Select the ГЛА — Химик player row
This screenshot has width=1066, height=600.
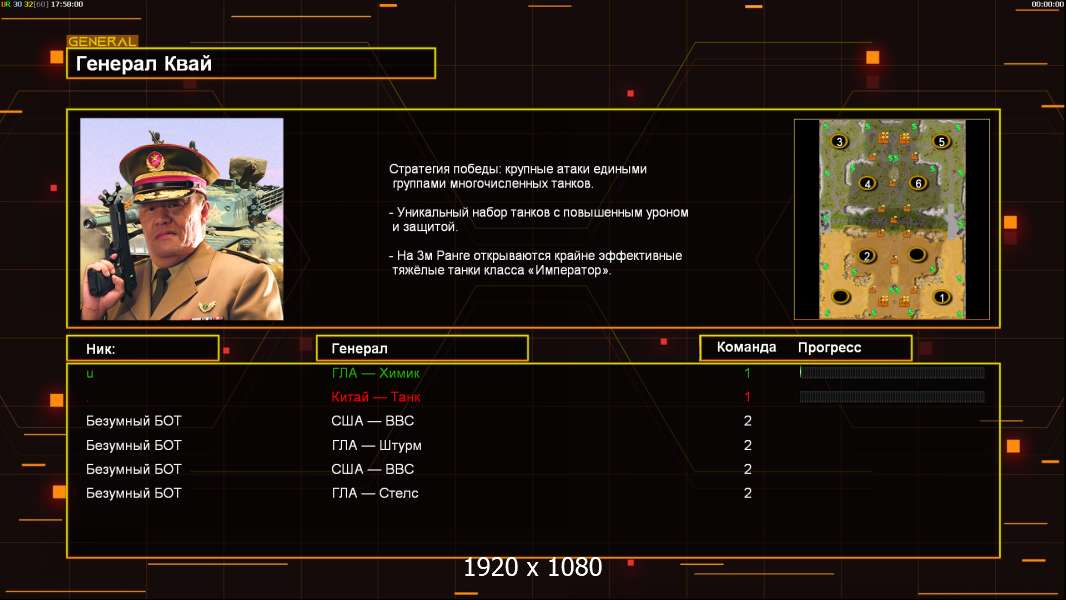pyautogui.click(x=533, y=373)
